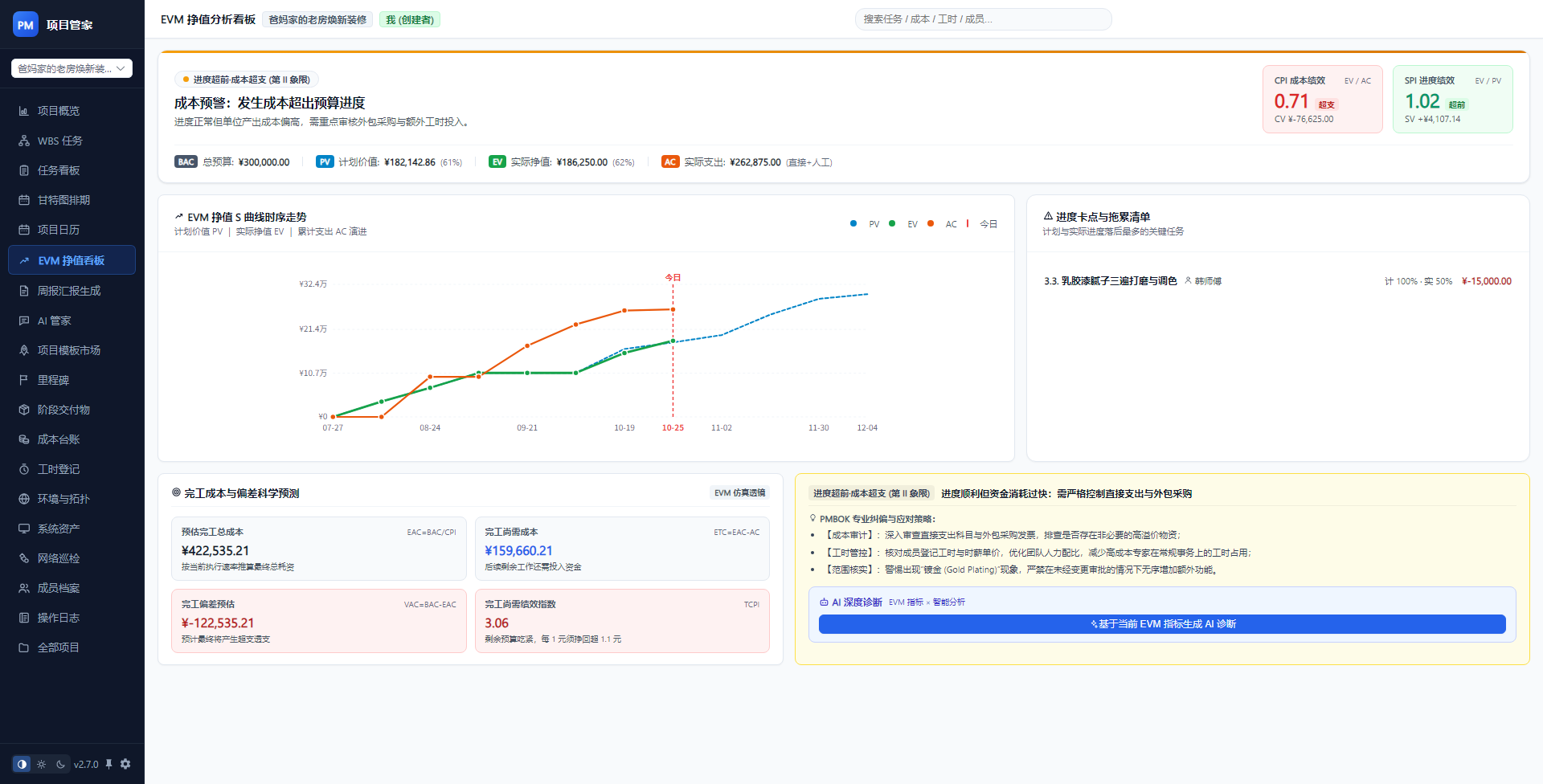Click the AI 管家 chat icon

(24, 321)
